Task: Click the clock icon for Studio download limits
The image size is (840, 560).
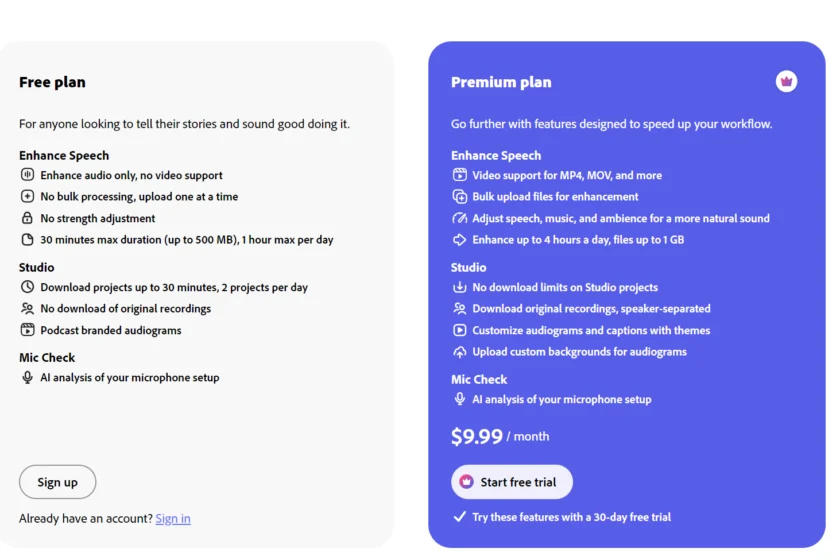Action: click(x=27, y=287)
